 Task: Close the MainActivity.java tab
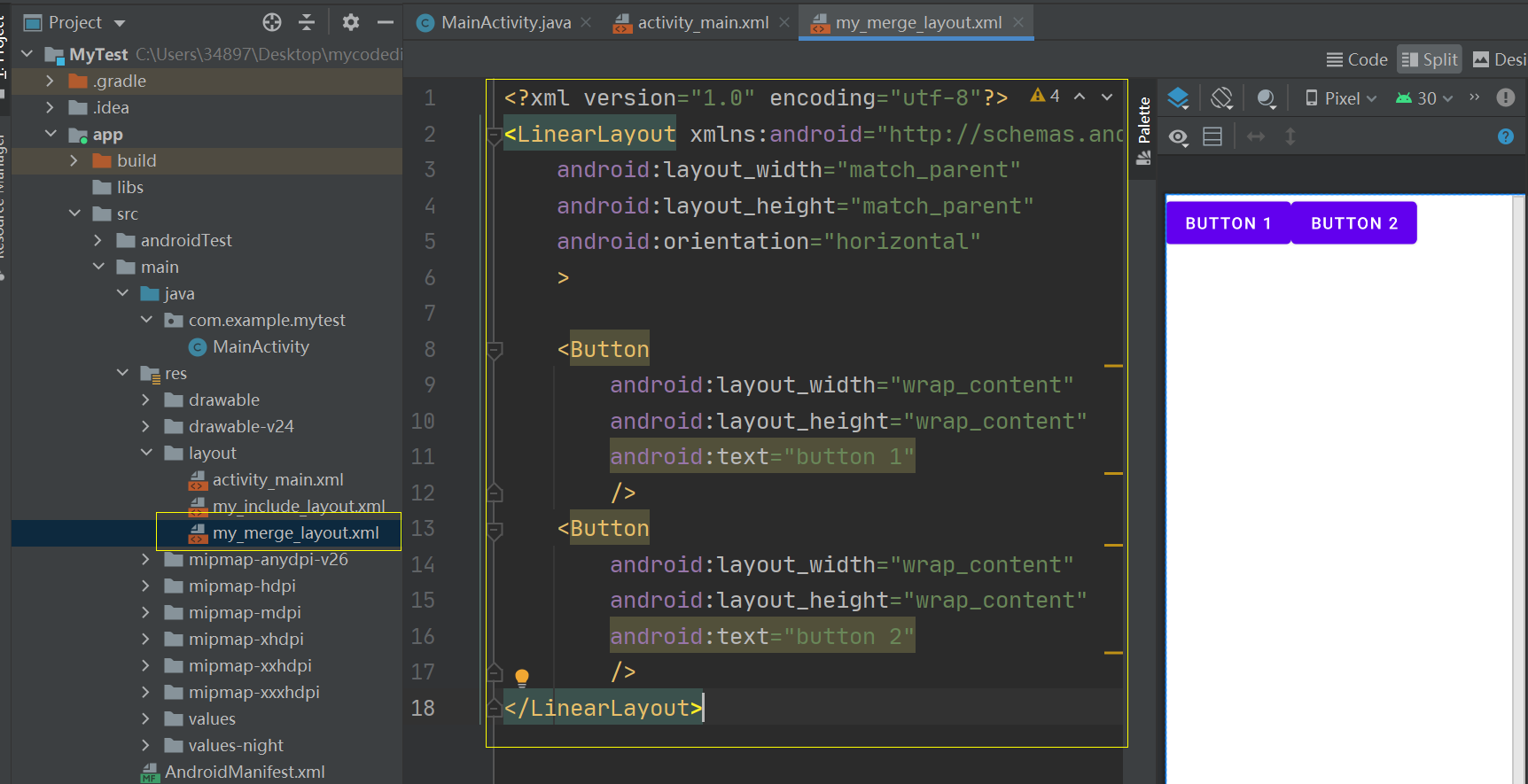coord(586,22)
